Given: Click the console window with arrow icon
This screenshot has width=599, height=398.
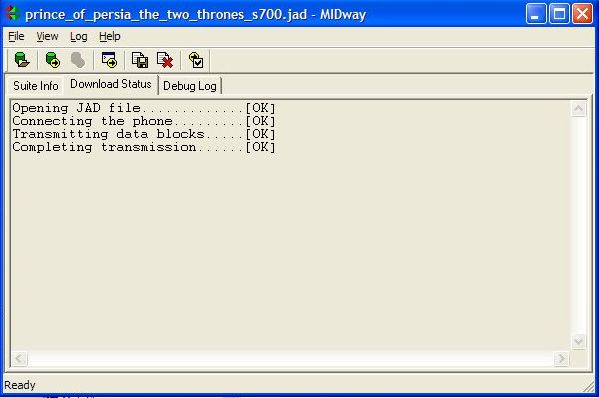Looking at the screenshot, I should (x=109, y=60).
